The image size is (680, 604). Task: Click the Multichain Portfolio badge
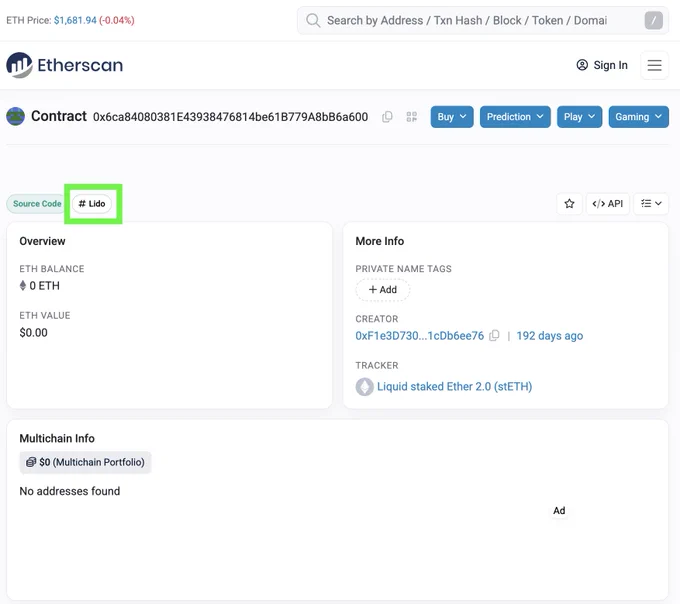[85, 462]
